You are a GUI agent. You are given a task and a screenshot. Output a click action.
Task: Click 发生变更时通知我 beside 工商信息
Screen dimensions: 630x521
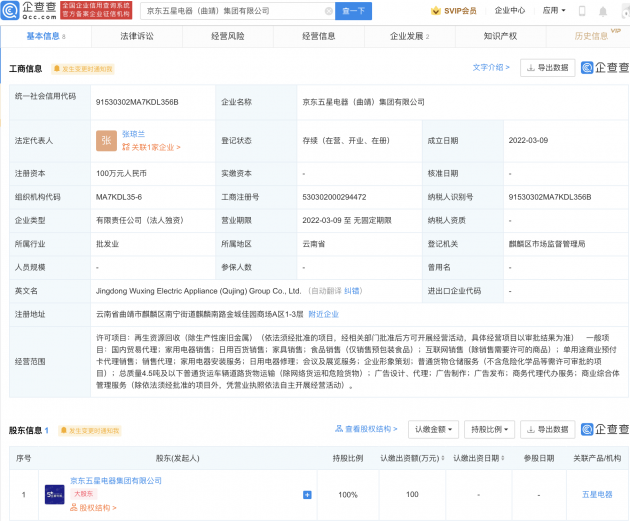[83, 69]
